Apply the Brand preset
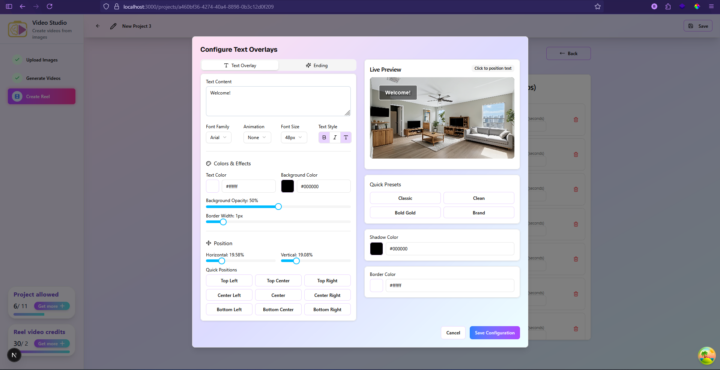 pyautogui.click(x=478, y=213)
